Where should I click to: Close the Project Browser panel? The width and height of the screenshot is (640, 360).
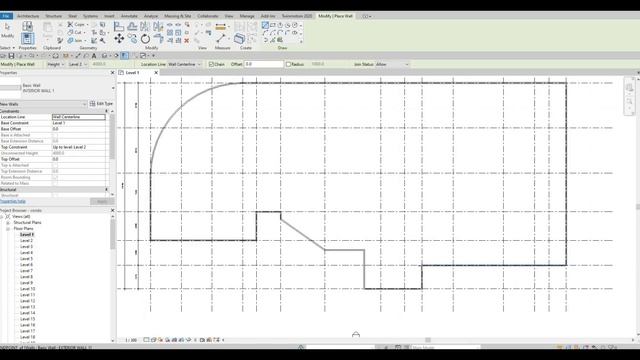point(113,211)
